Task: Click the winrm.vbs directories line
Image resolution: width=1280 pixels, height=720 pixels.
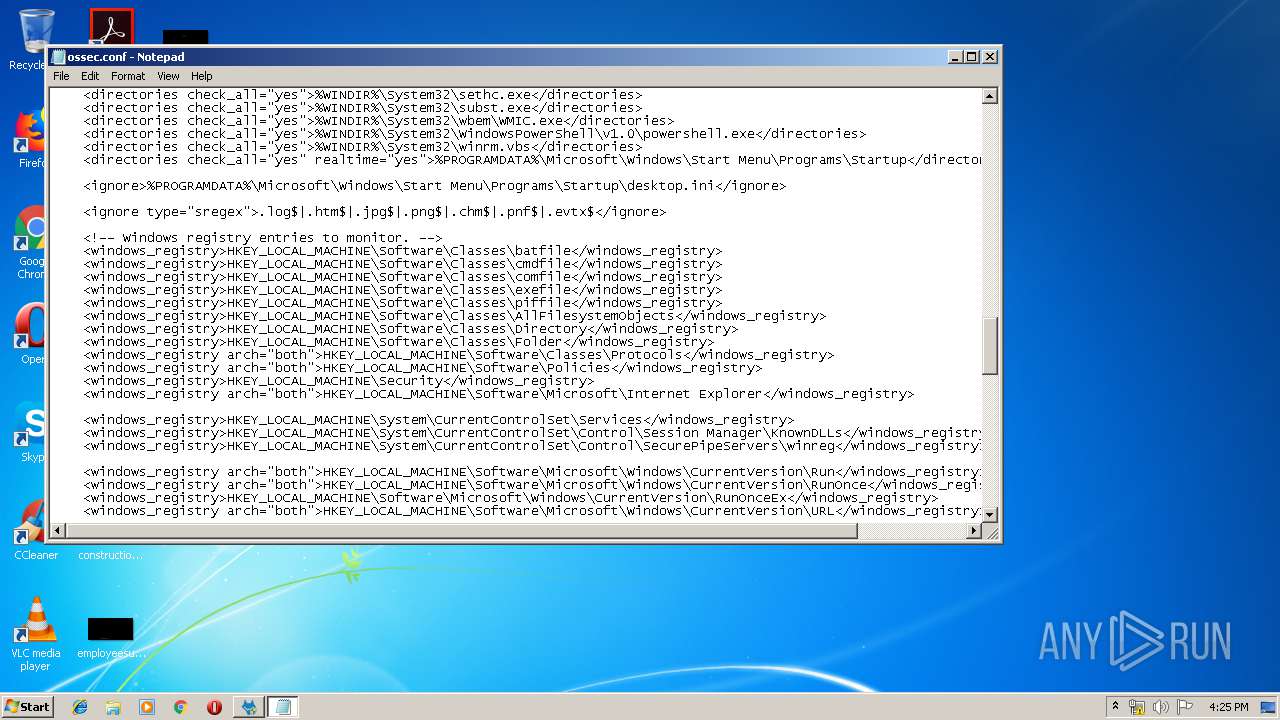Action: click(363, 147)
